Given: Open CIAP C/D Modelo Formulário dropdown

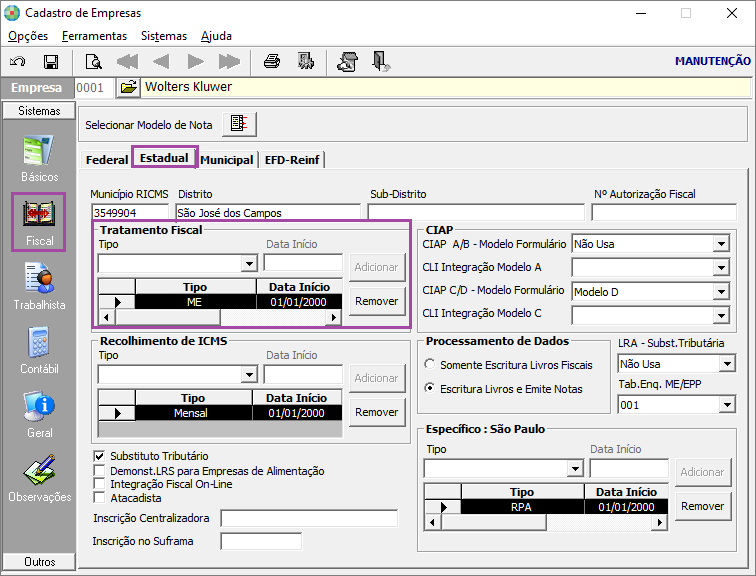Looking at the screenshot, I should point(721,292).
